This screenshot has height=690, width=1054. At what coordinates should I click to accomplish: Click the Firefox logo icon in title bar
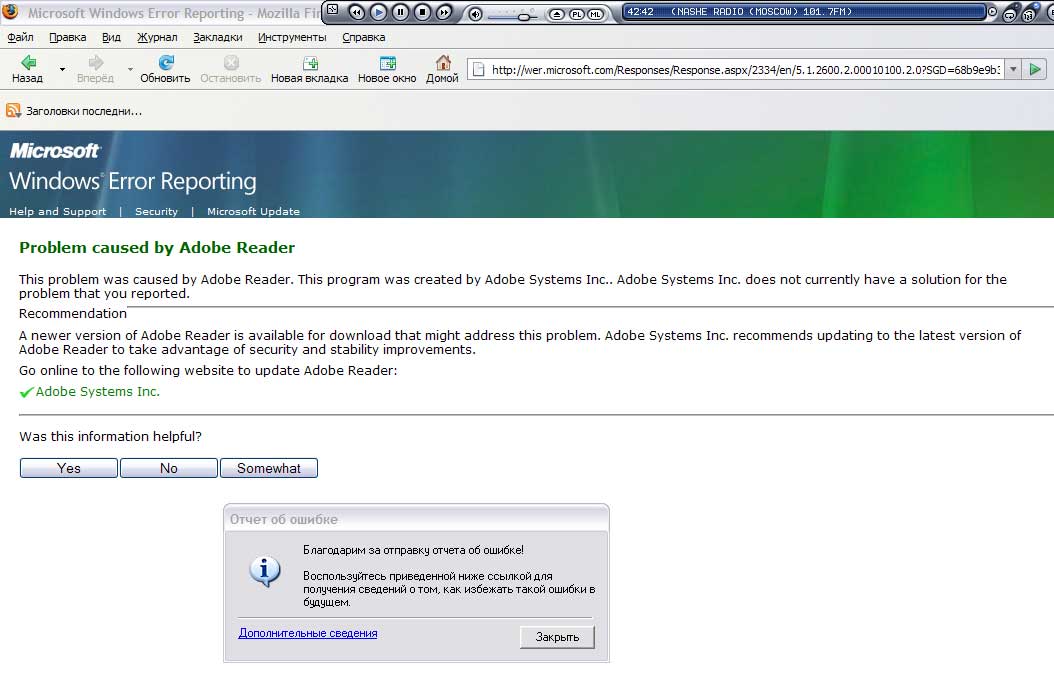coord(10,12)
